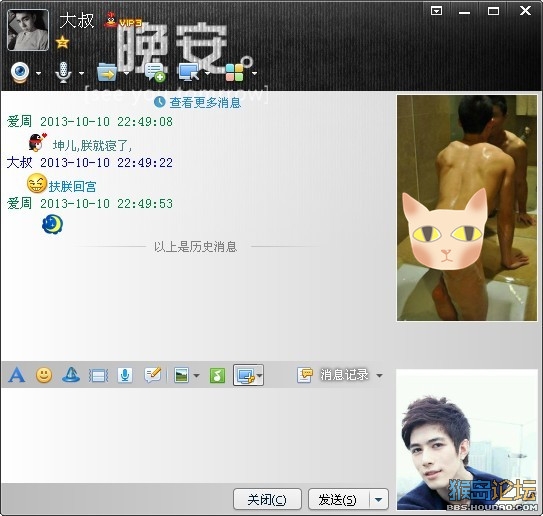Send a window shake with the shake icon
Viewport: 543px width, 516px height.
point(98,375)
